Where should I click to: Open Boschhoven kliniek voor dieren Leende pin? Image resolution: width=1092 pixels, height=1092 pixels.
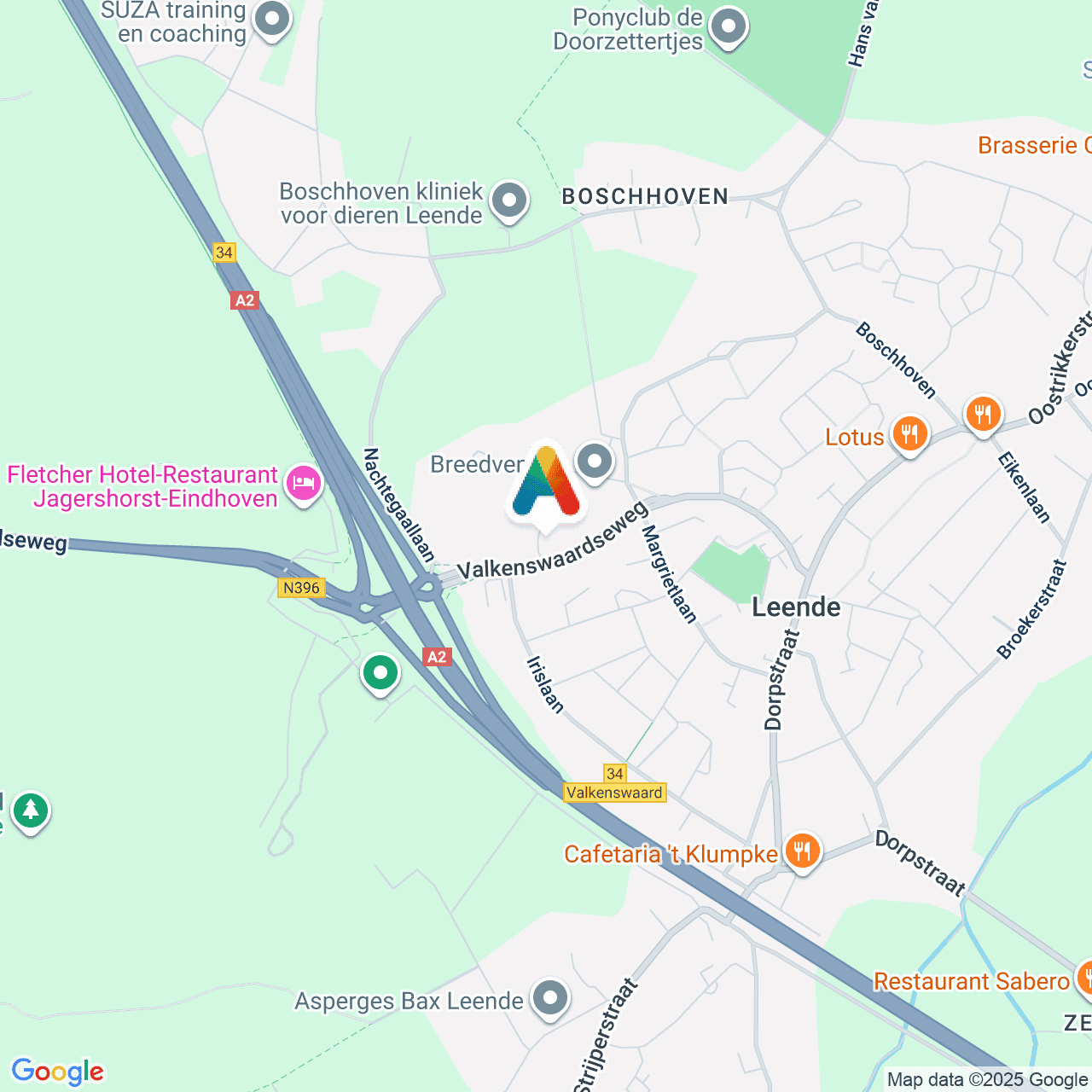(x=509, y=202)
